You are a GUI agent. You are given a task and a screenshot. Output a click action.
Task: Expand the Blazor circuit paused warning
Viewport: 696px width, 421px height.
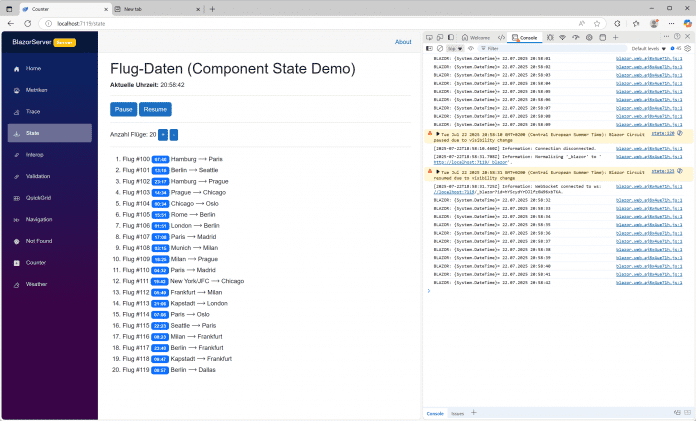point(438,134)
